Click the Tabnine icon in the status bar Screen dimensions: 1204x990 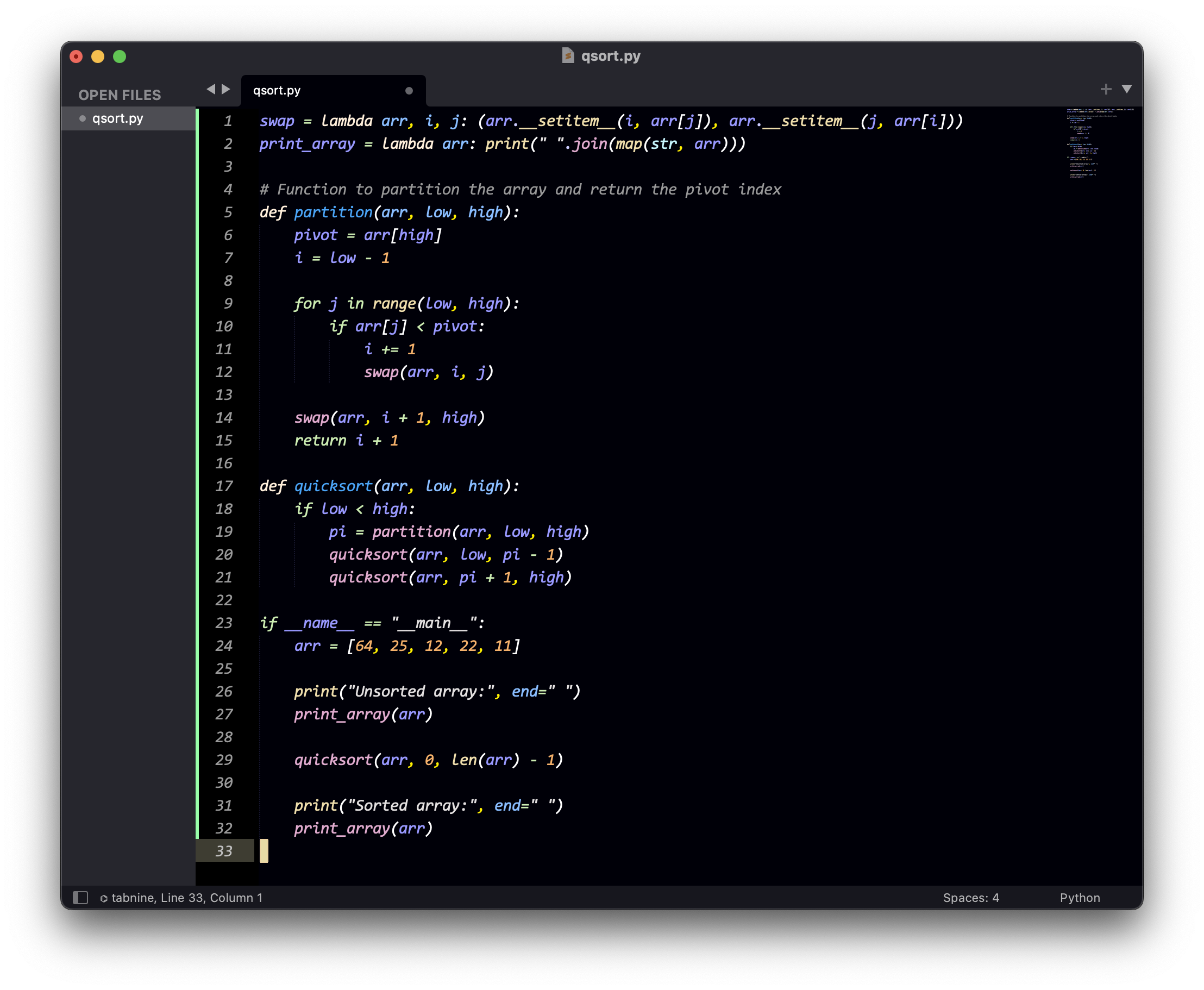pyautogui.click(x=103, y=898)
